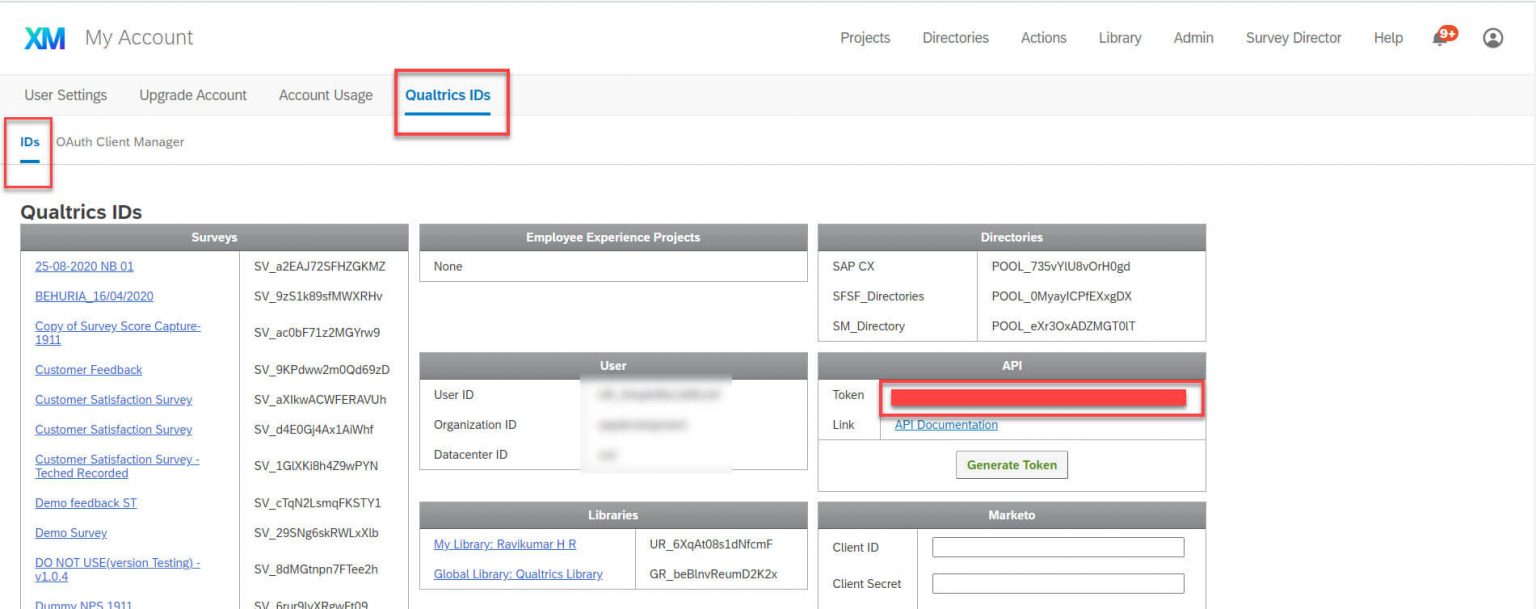This screenshot has height=609, width=1536.
Task: Switch to the Account Usage tab
Action: (x=324, y=95)
